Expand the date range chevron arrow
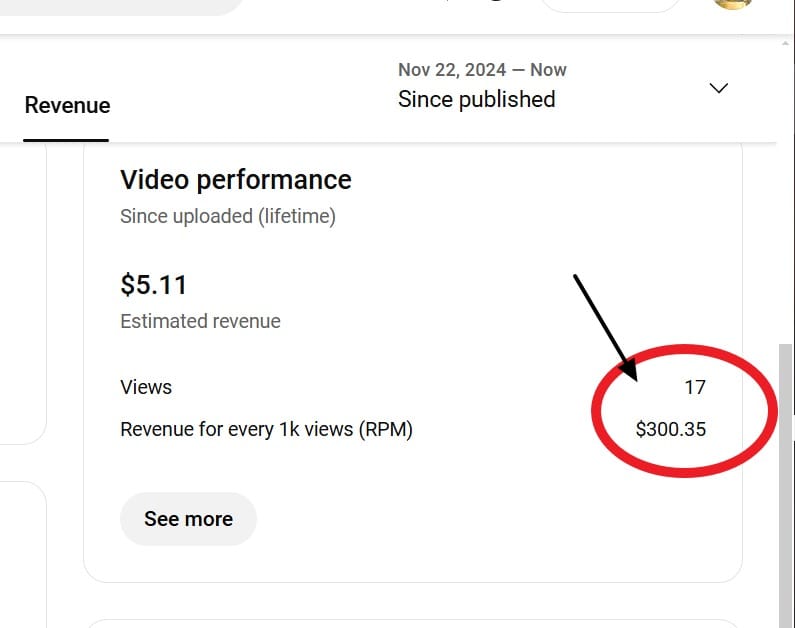Screen dimensions: 795x628 click(x=718, y=88)
